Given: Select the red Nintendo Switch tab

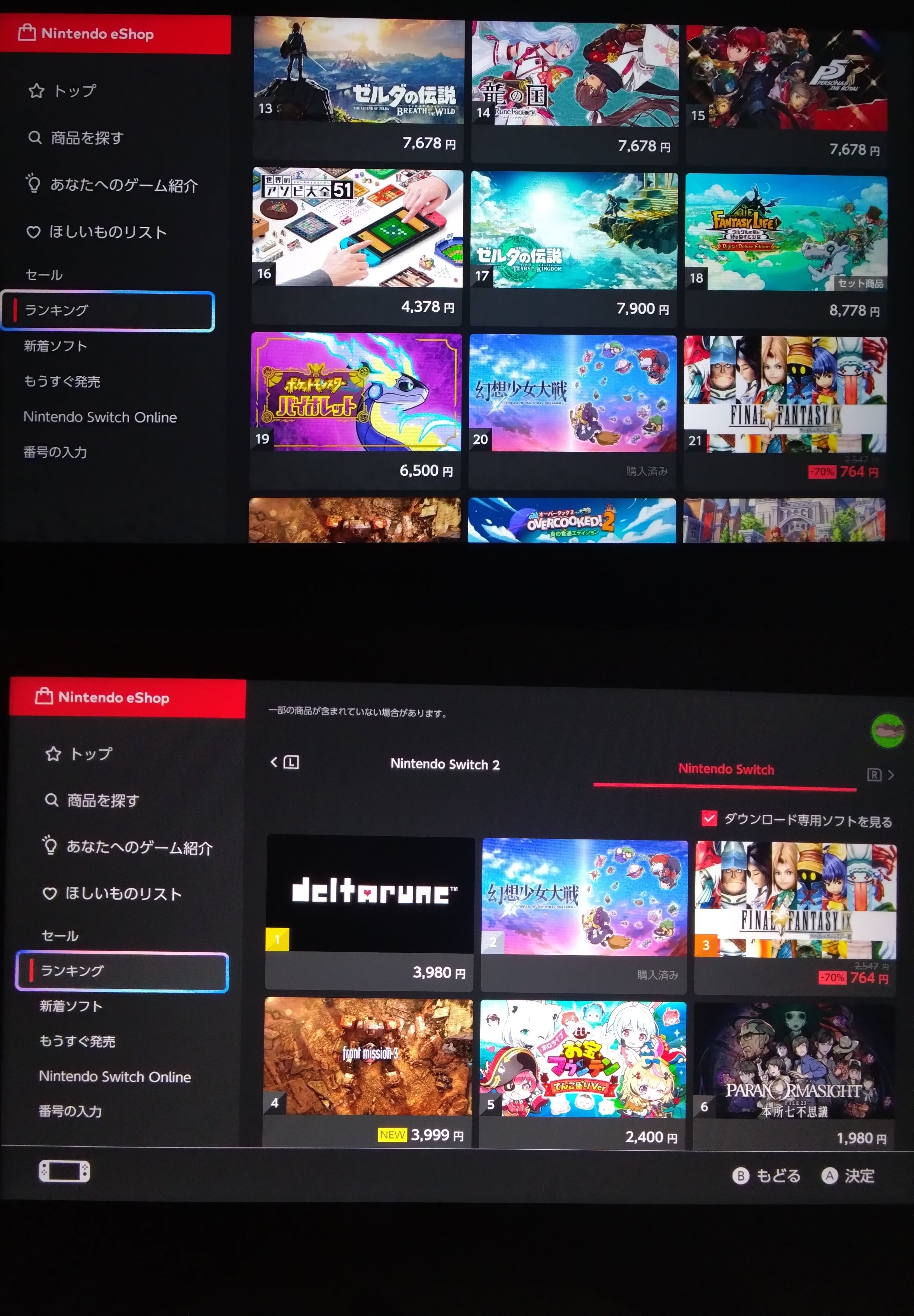Looking at the screenshot, I should click(x=726, y=769).
